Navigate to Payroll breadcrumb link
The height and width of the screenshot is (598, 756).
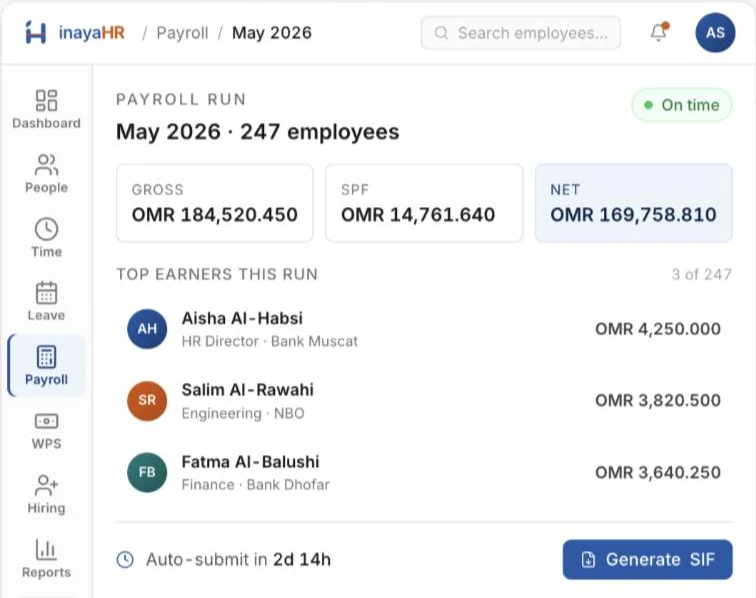coord(182,33)
